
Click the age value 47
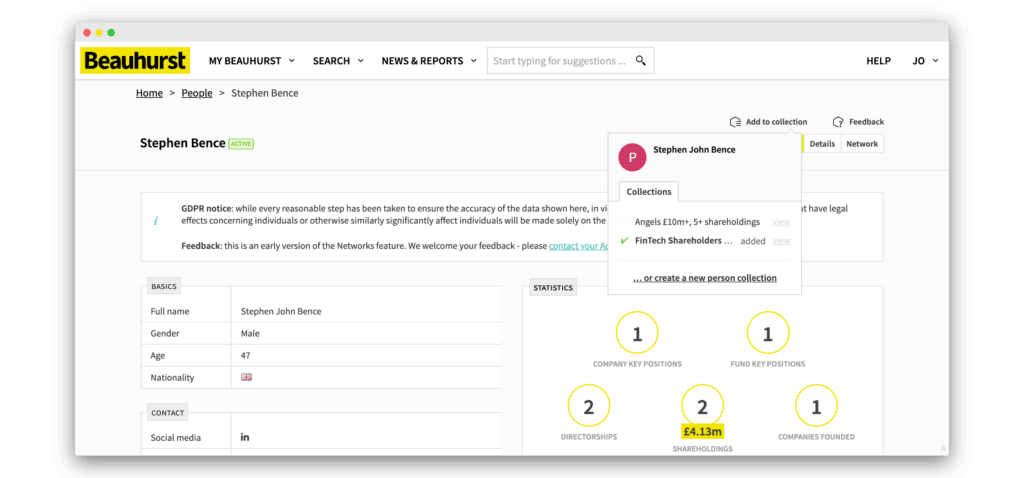(246, 356)
